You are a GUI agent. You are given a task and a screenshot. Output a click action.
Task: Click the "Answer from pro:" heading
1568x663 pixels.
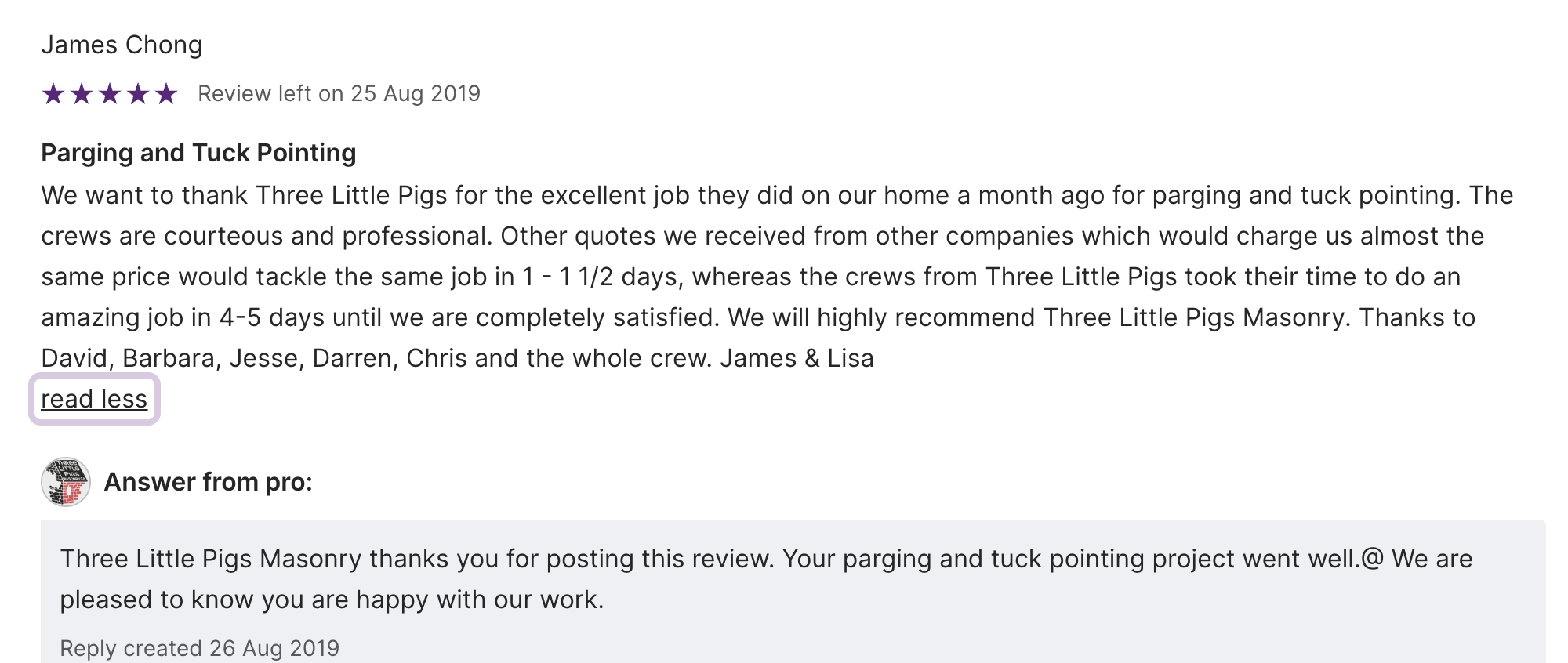(208, 482)
